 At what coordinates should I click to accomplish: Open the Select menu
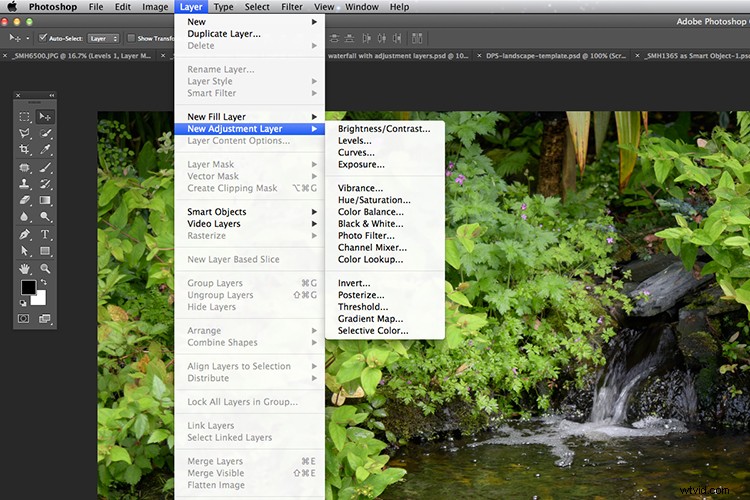click(257, 7)
